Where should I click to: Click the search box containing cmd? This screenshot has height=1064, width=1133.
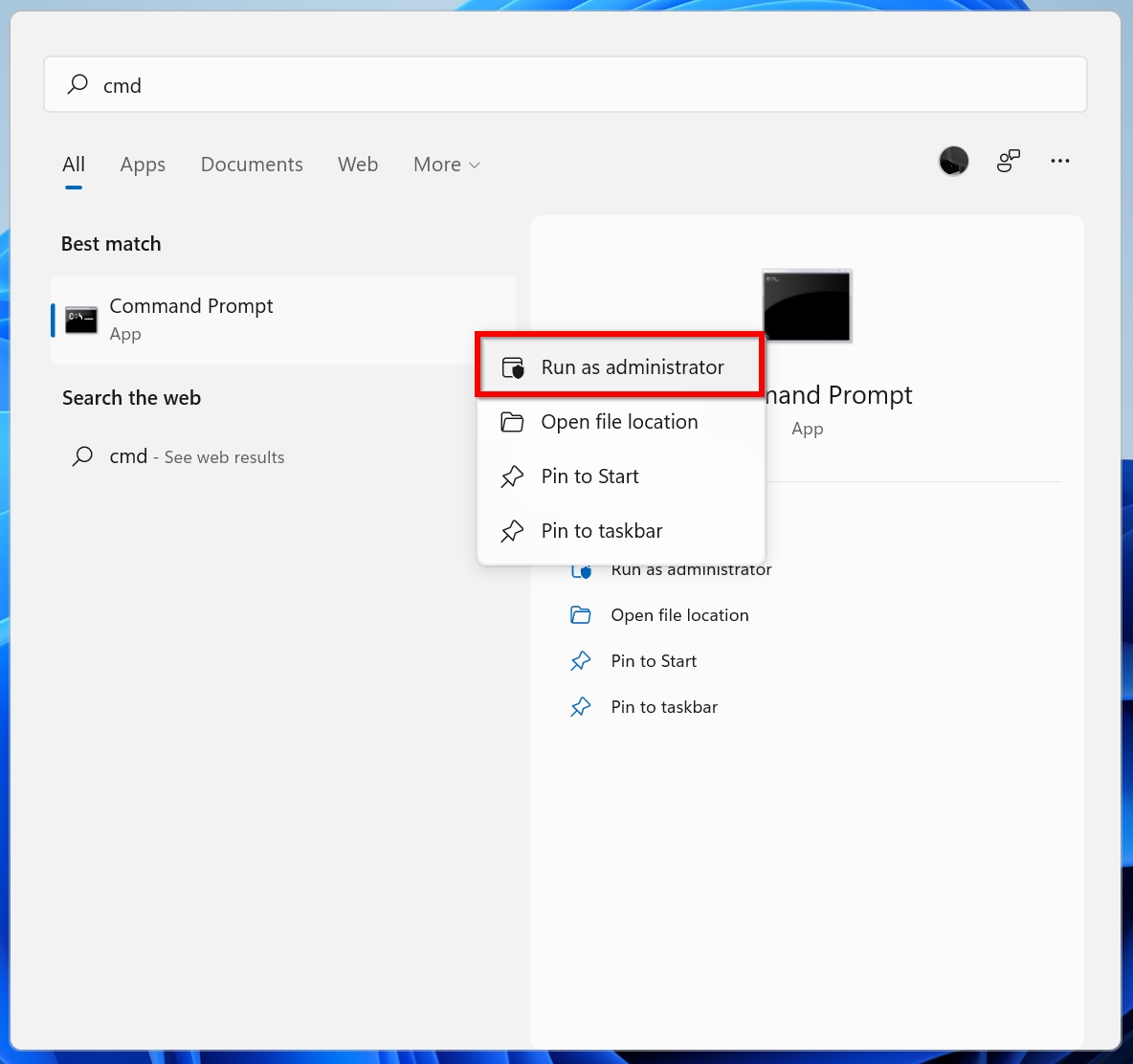pyautogui.click(x=565, y=85)
